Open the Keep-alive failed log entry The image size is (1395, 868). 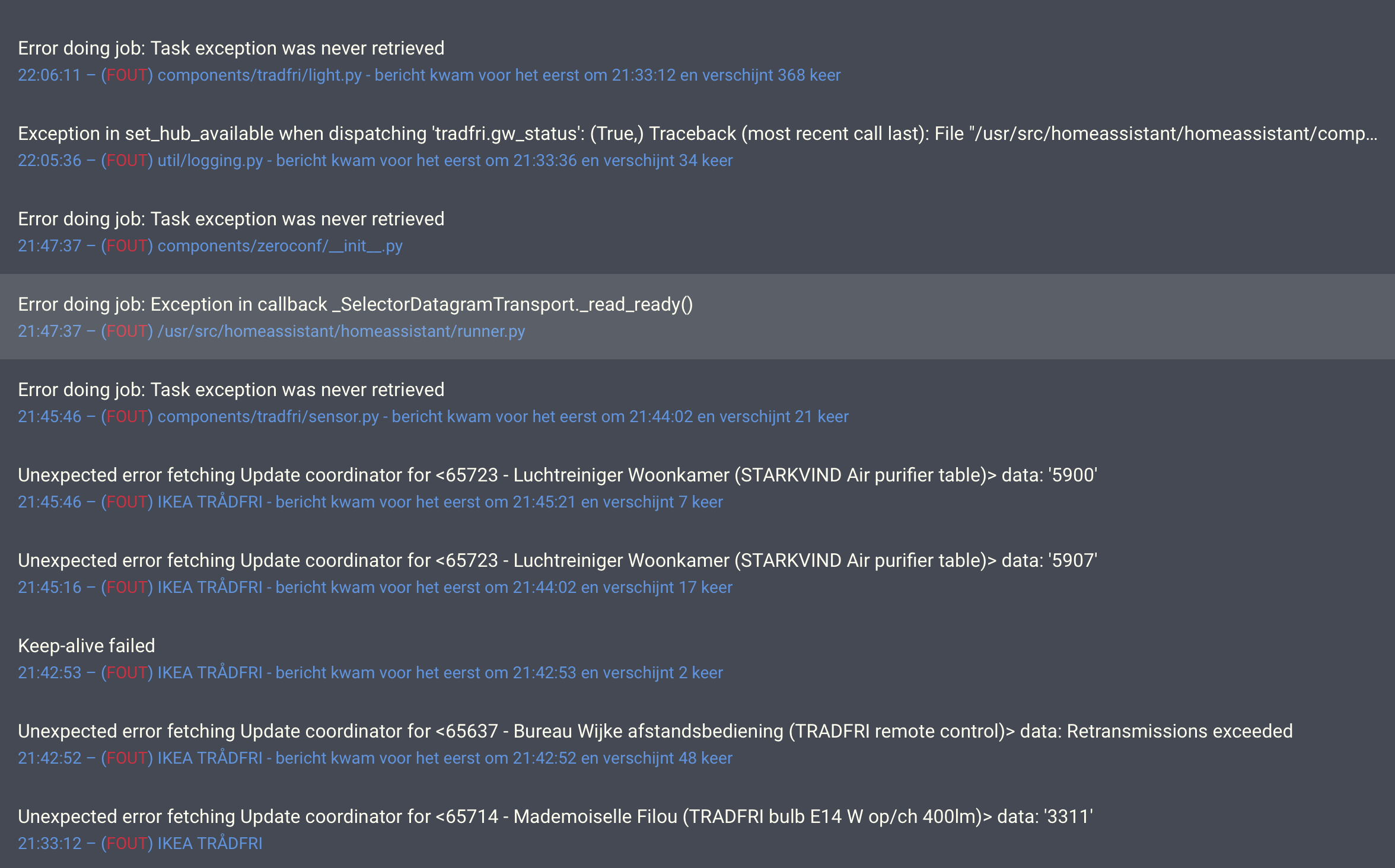[x=87, y=645]
